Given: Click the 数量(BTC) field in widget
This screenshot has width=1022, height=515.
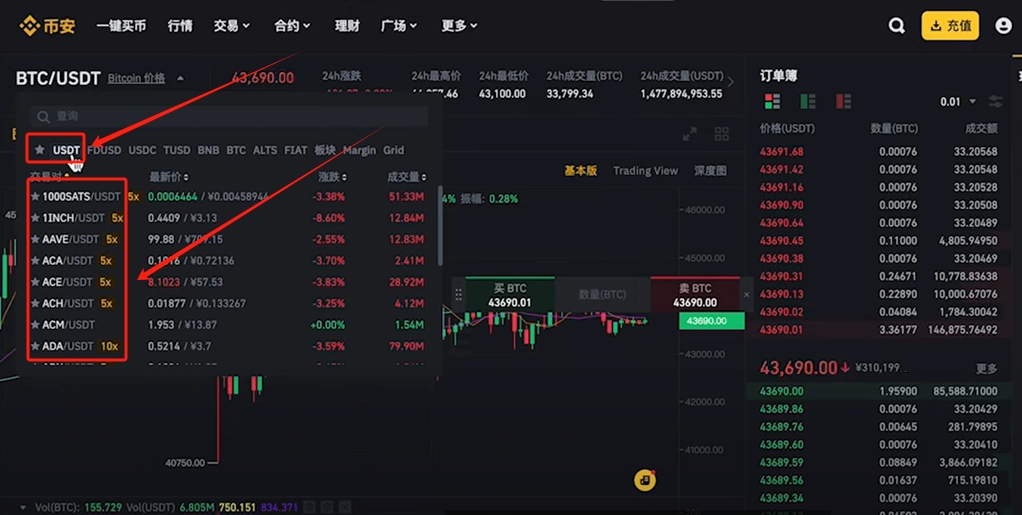Looking at the screenshot, I should tap(602, 295).
